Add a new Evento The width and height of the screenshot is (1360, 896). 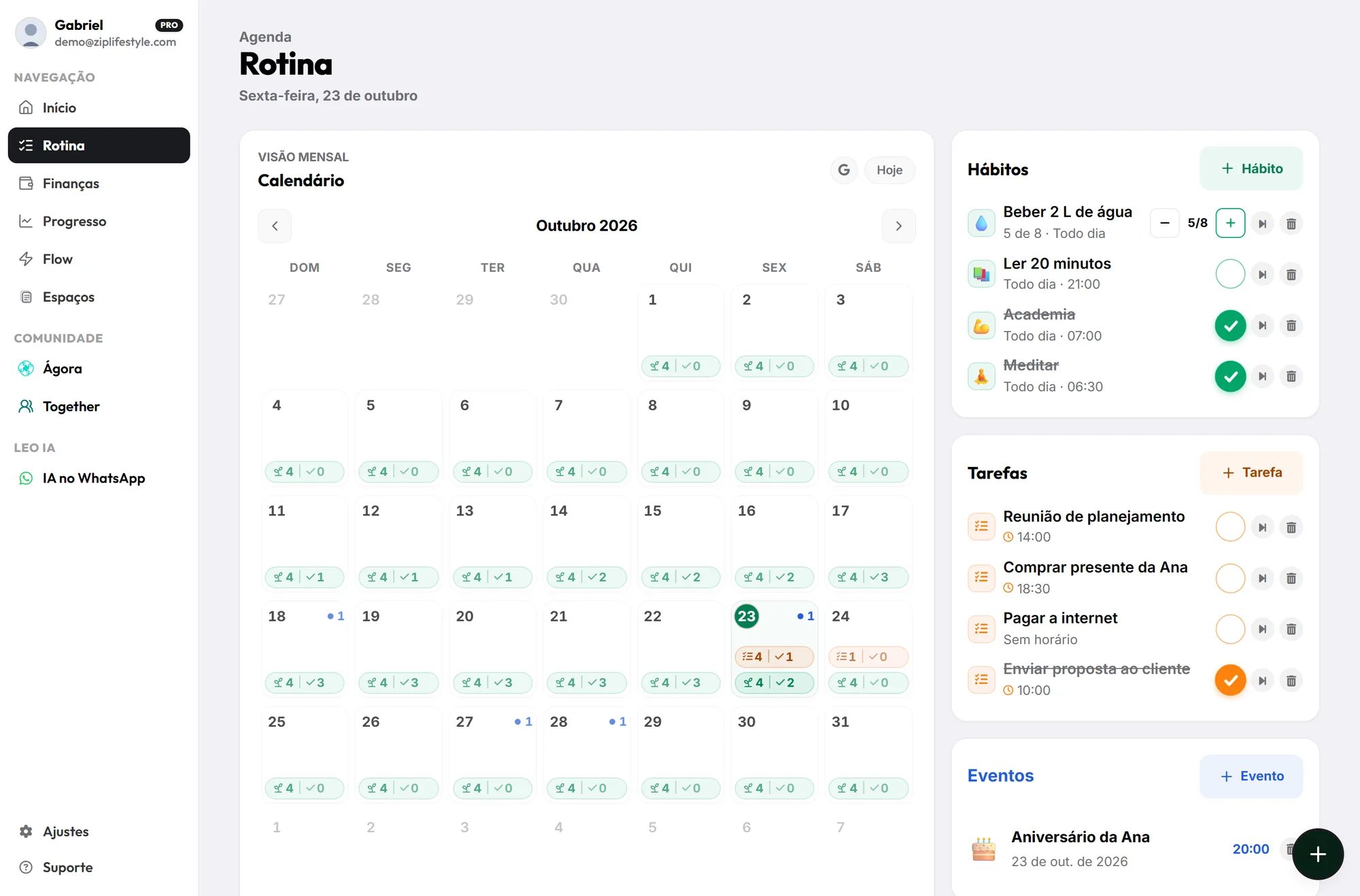pyautogui.click(x=1251, y=776)
